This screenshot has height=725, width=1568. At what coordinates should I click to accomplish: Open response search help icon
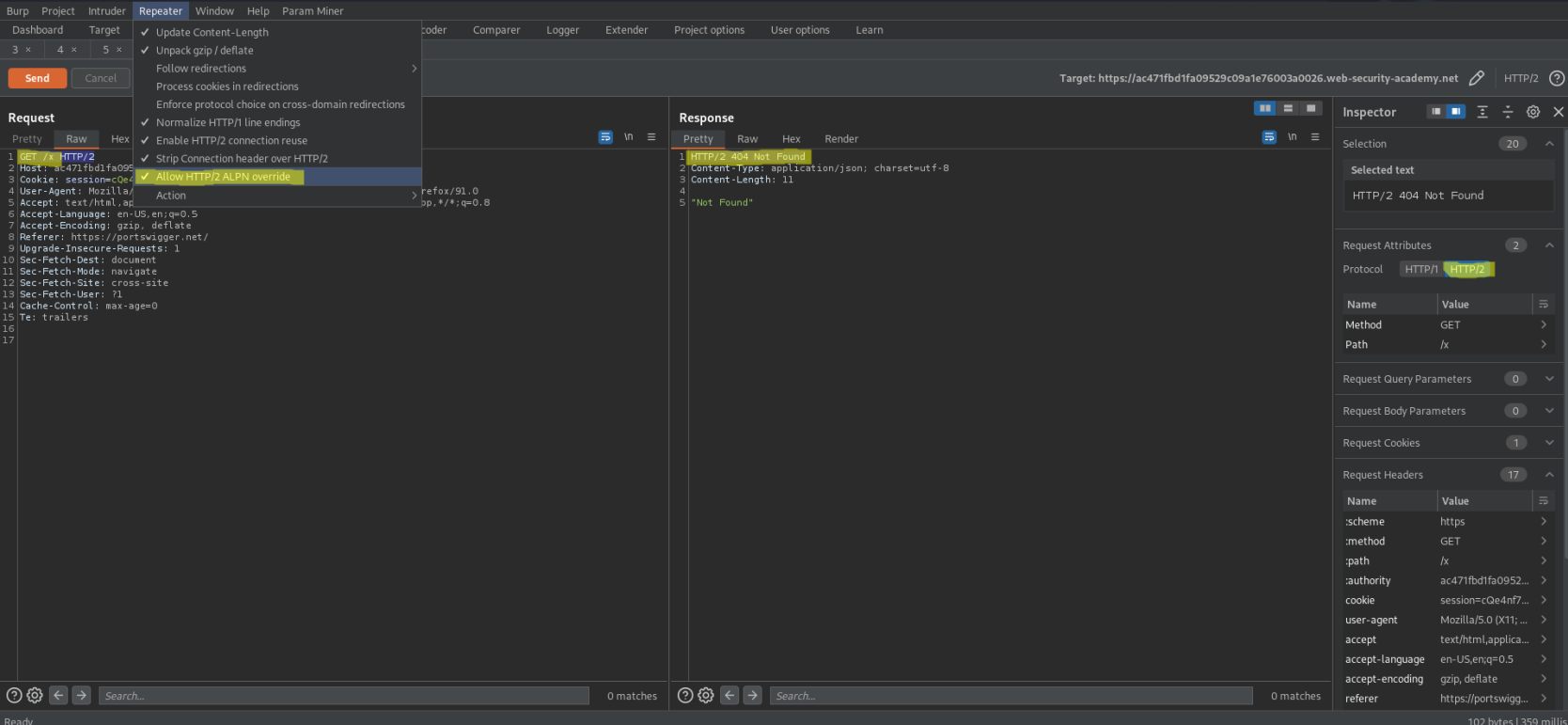click(x=685, y=696)
